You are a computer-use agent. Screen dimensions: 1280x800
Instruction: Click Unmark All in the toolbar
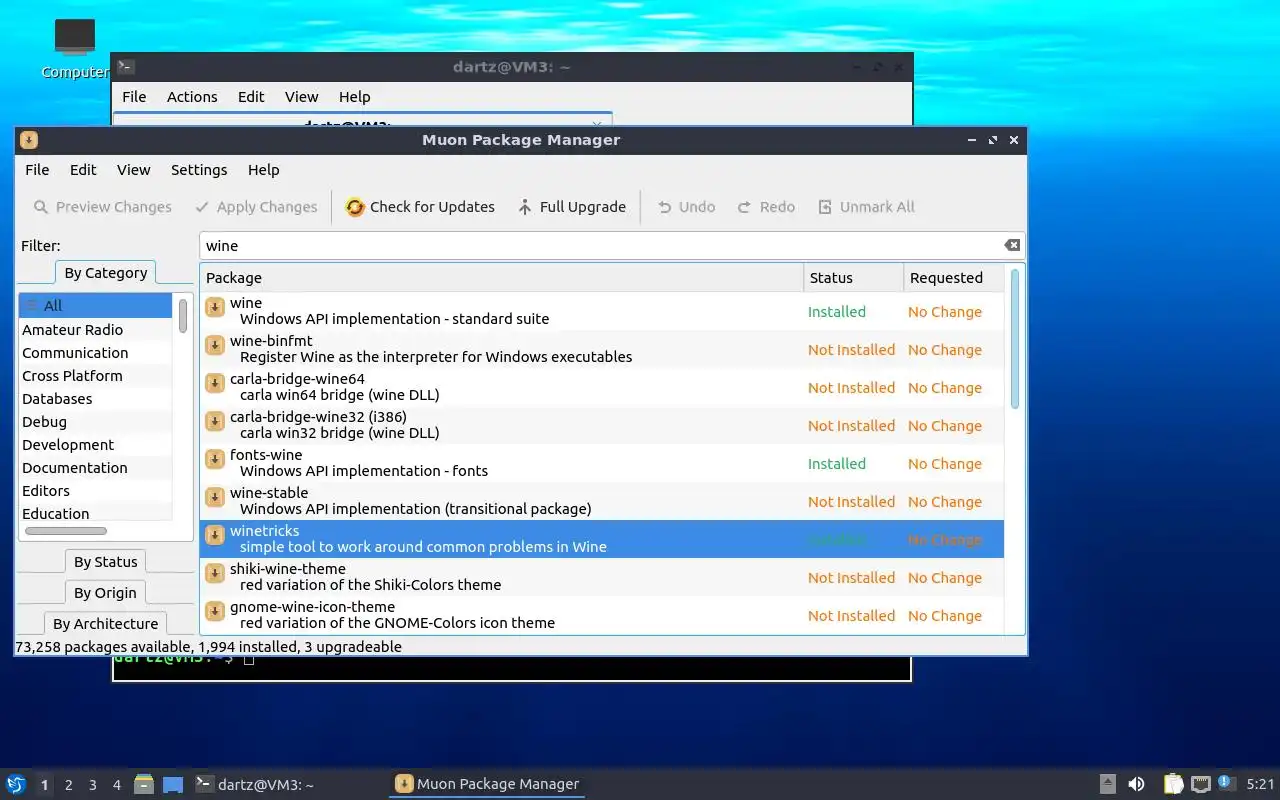tap(866, 207)
